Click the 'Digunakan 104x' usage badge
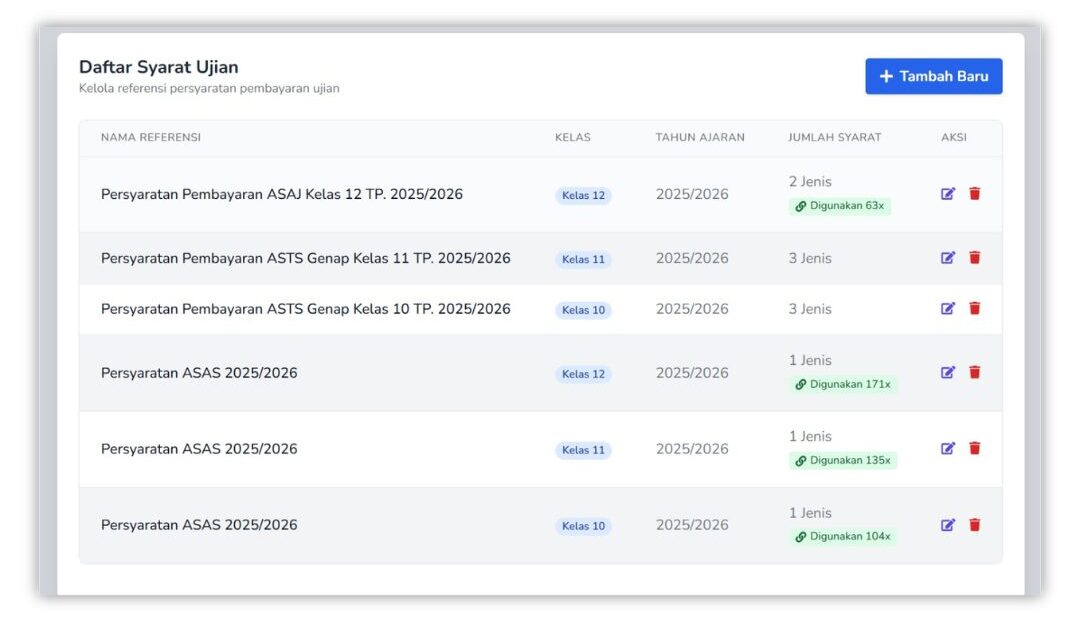 [842, 537]
